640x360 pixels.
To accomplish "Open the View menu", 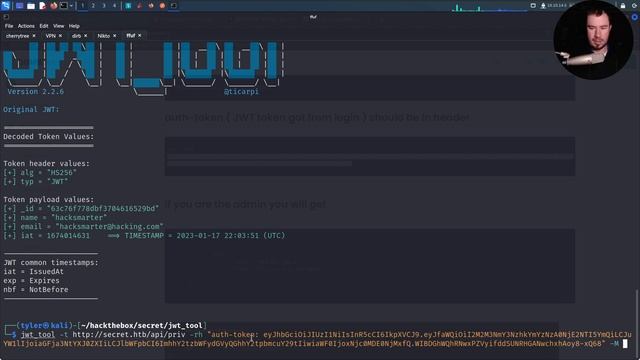I will pos(58,26).
